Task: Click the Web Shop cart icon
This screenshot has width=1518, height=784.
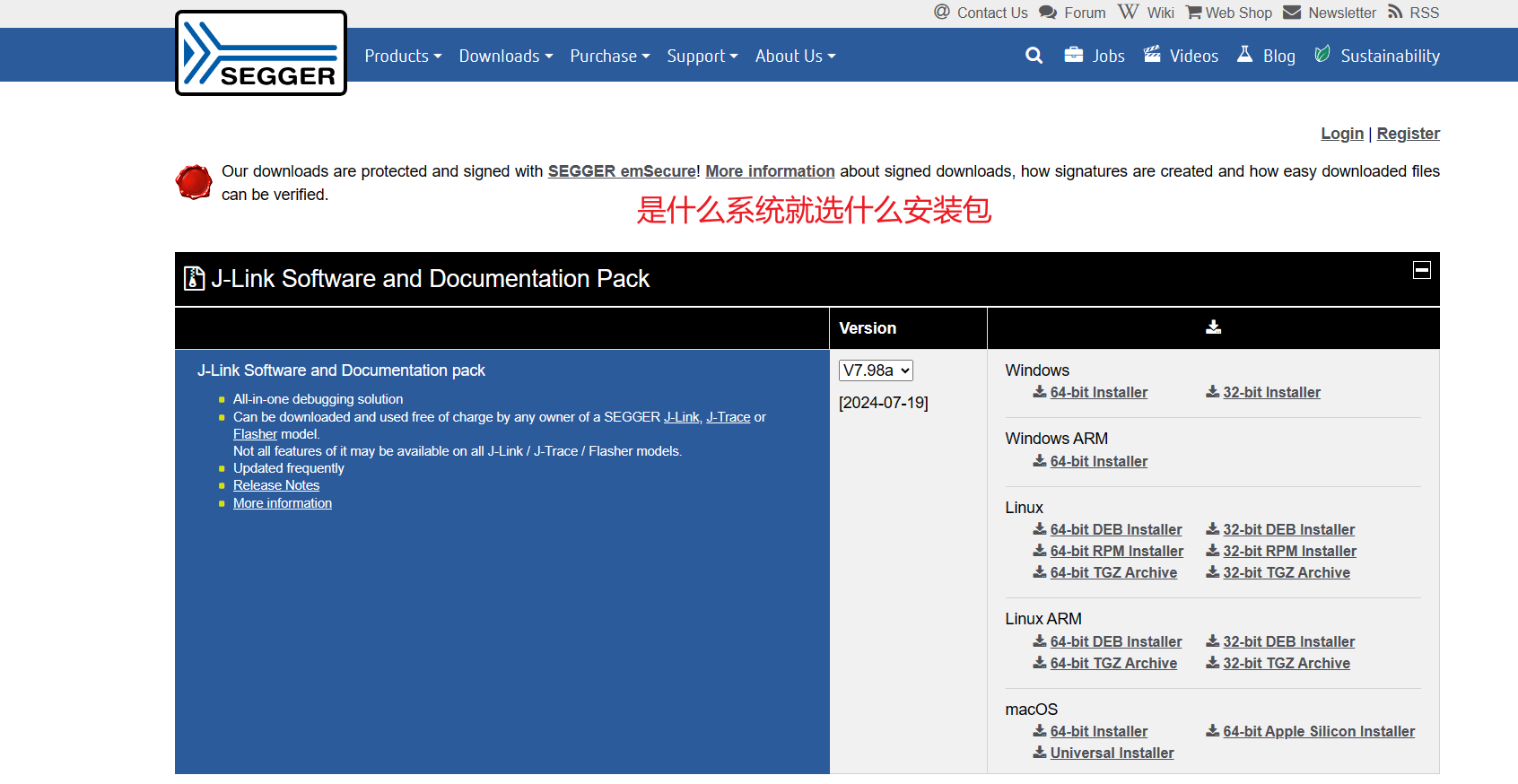Action: click(x=1194, y=13)
